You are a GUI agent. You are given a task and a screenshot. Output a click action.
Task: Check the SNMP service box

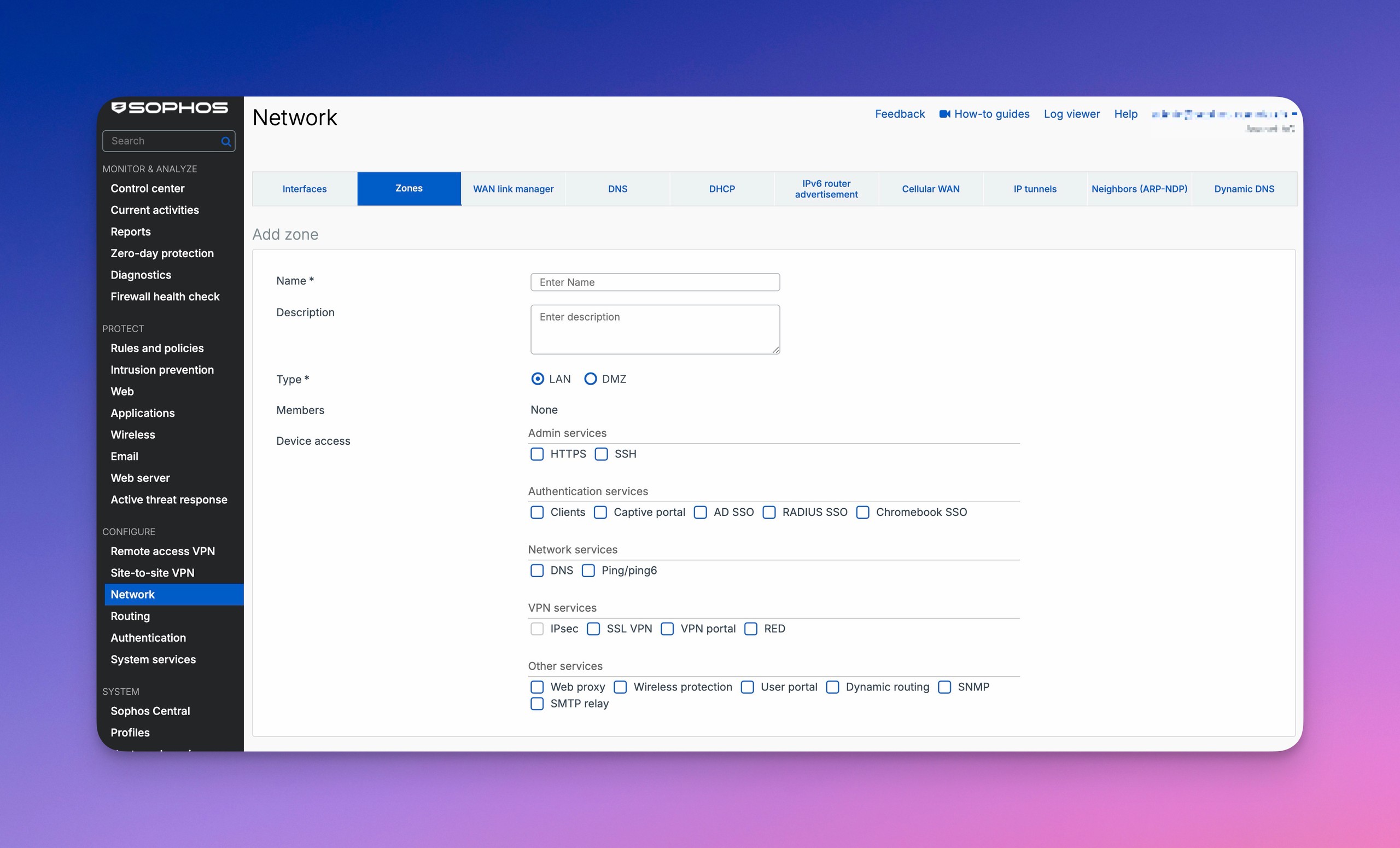(944, 687)
